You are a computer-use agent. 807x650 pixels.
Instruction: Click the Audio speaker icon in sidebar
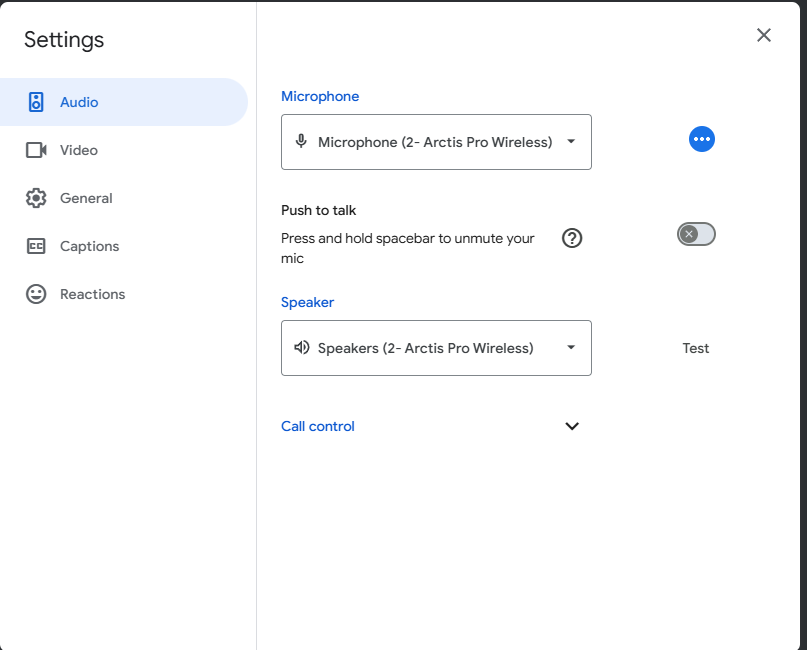36,102
